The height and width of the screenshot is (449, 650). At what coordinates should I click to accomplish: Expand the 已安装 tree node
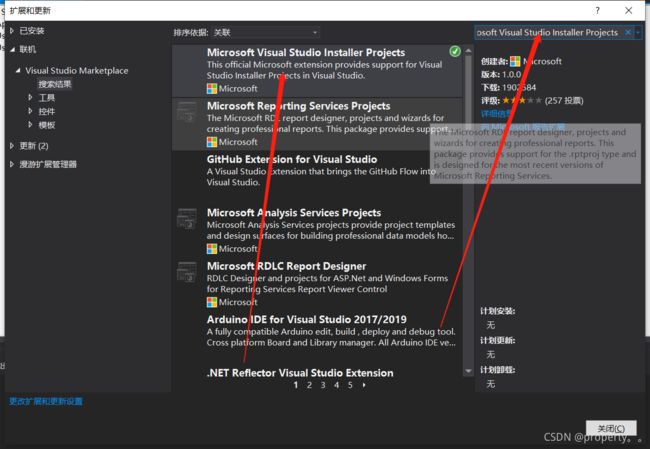[x=10, y=31]
